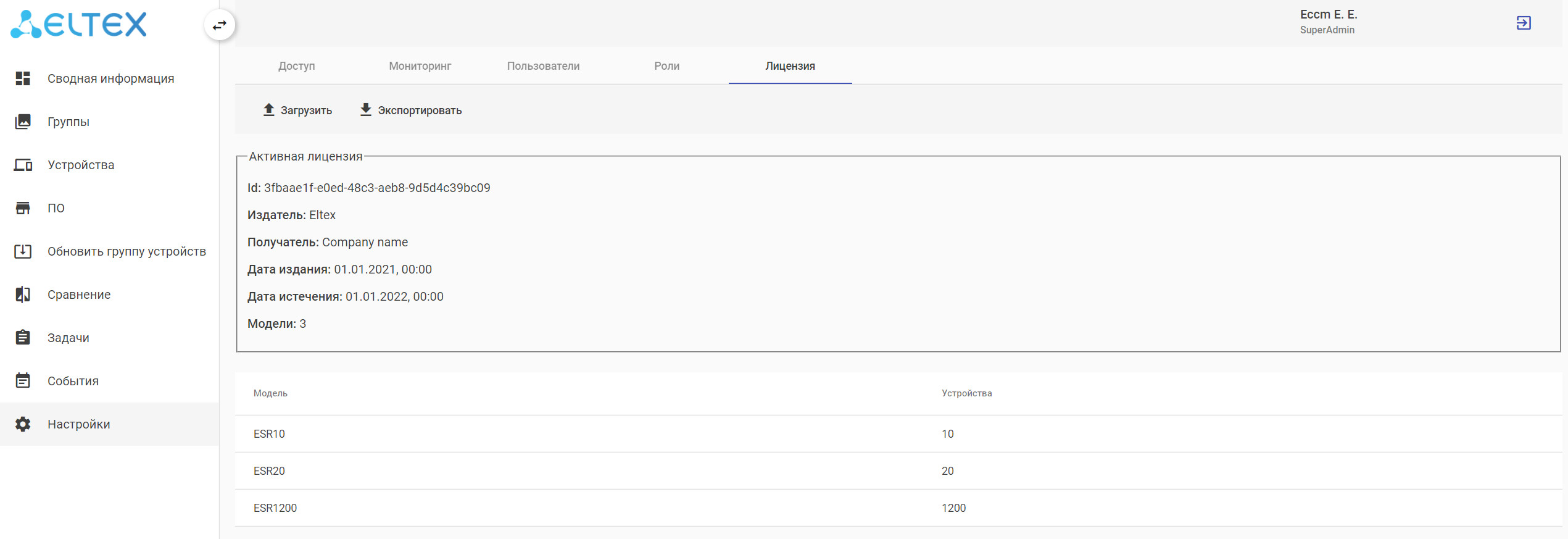Screen dimensions: 1568x539
Task: Click the Devices sidebar icon
Action: pos(23,165)
